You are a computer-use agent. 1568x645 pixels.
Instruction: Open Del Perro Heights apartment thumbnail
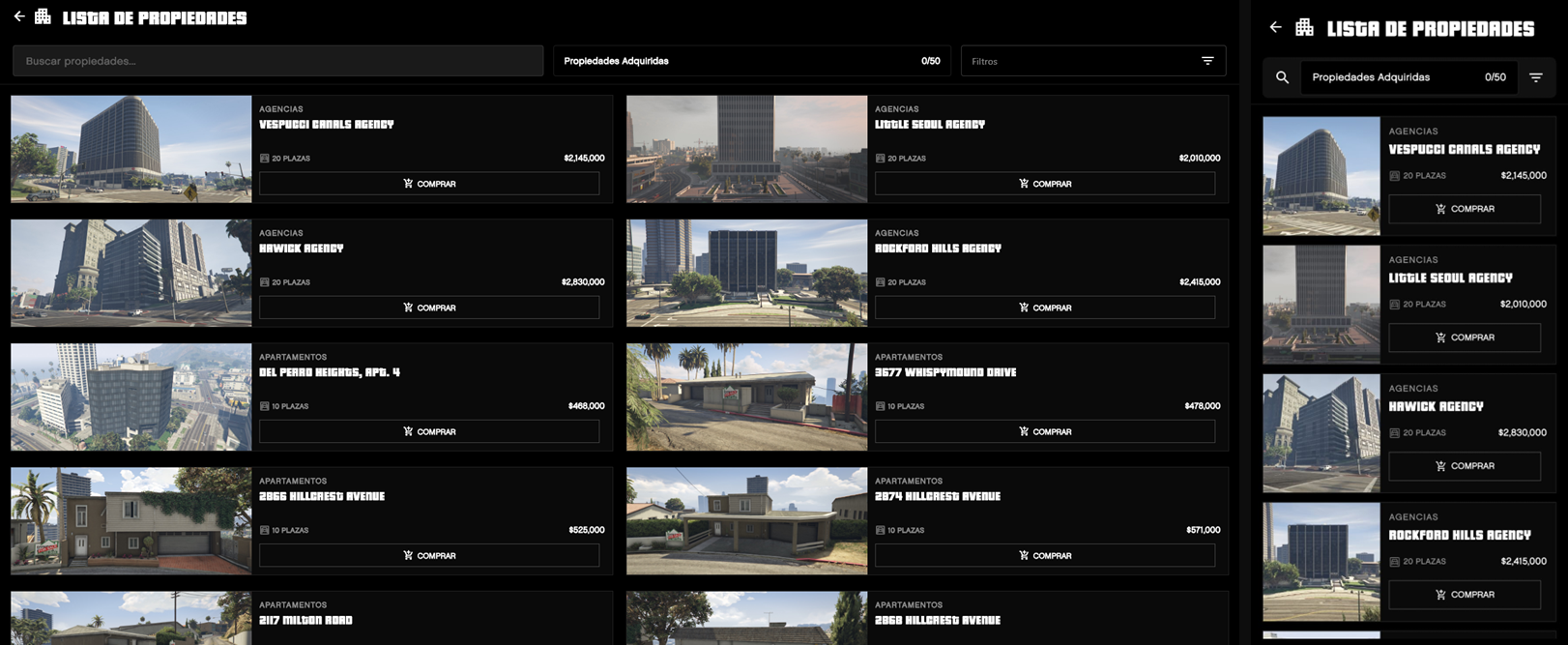131,396
